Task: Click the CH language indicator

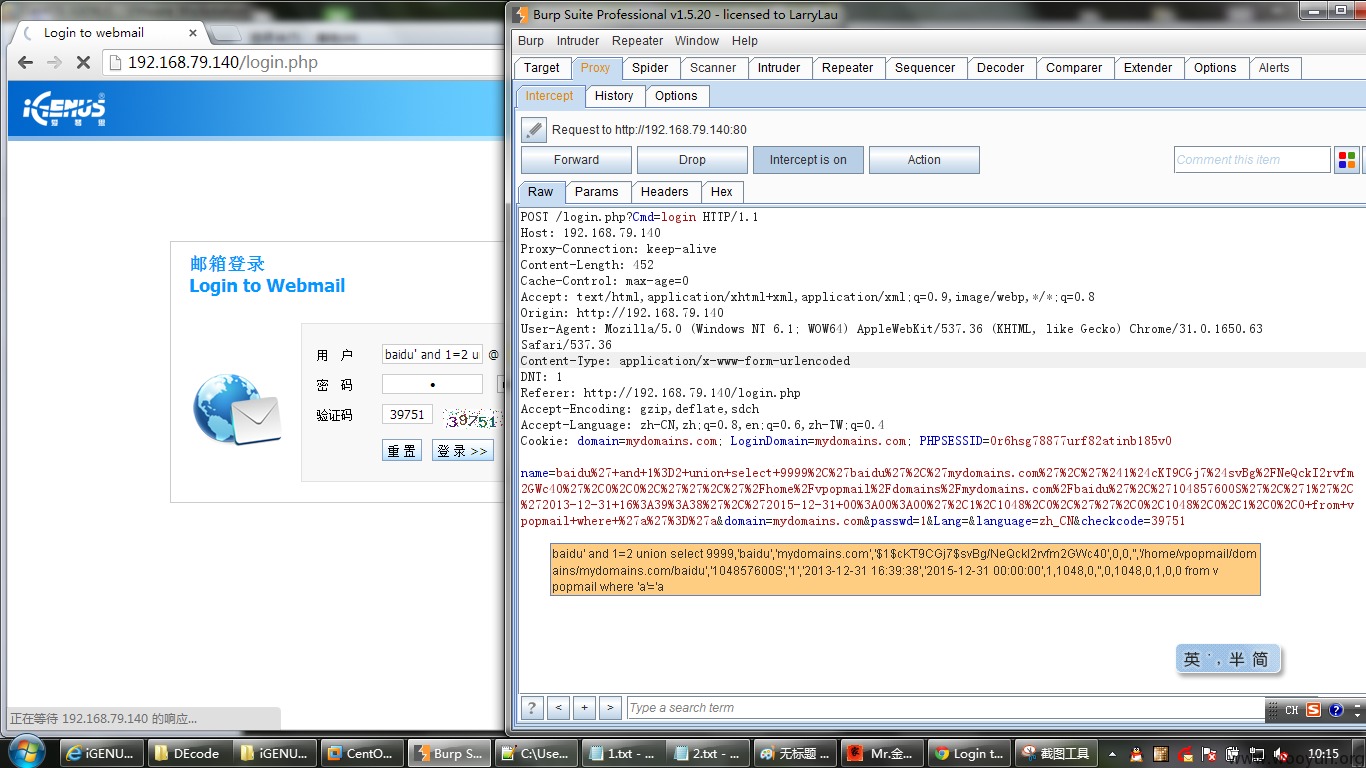Action: (x=1291, y=710)
